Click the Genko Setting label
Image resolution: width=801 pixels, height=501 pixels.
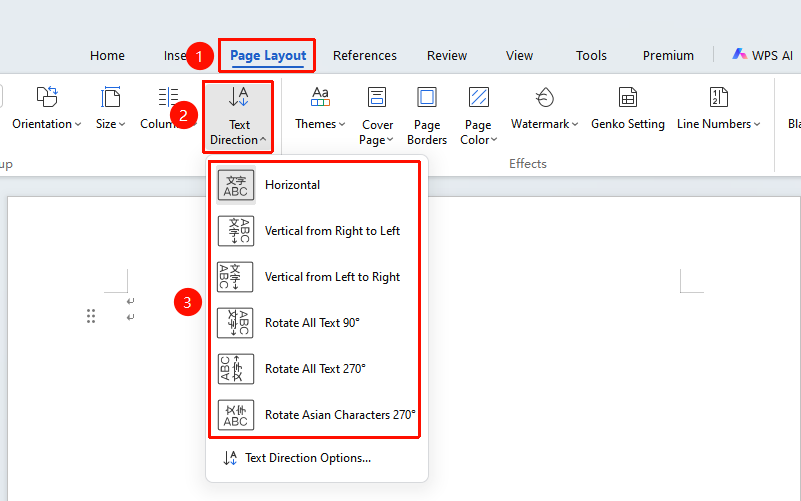(628, 124)
